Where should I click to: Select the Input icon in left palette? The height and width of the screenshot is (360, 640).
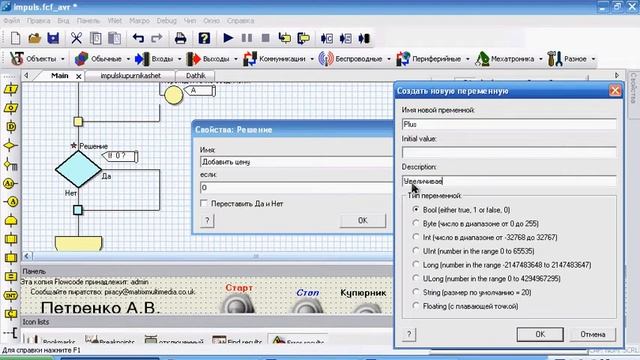(x=11, y=89)
